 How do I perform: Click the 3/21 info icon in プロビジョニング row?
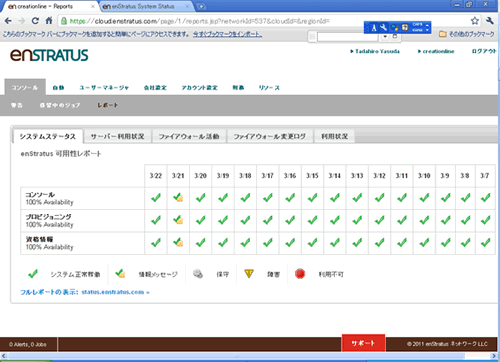178,220
